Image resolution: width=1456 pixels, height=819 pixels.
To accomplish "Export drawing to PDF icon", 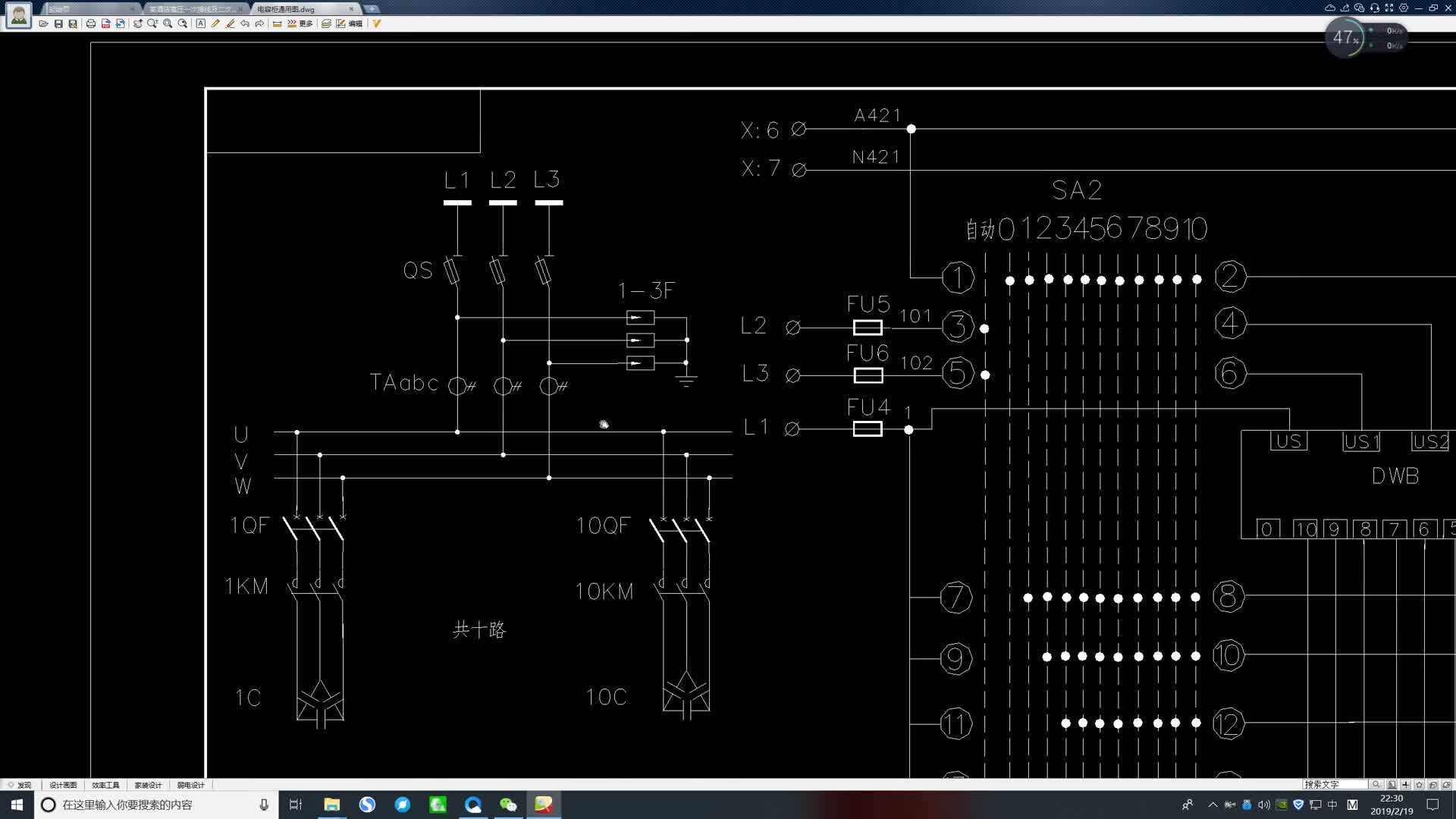I will pyautogui.click(x=105, y=24).
